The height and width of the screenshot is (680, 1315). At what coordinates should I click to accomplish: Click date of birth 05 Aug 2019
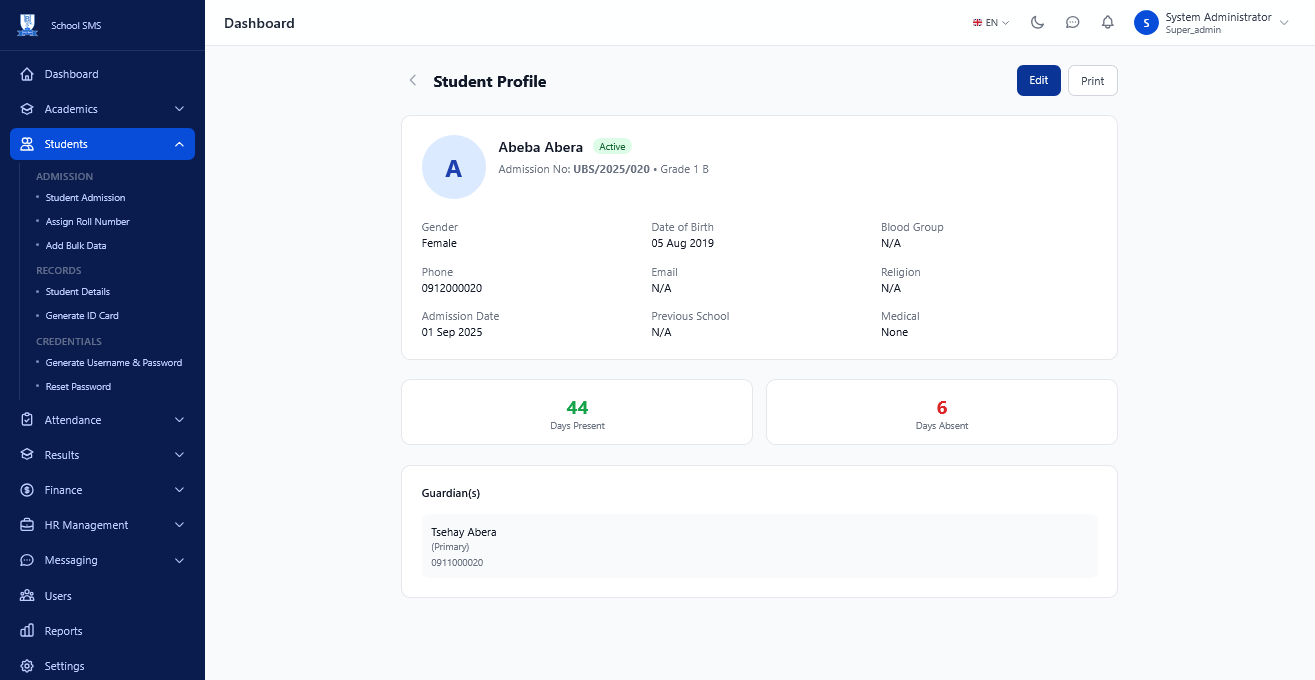(683, 243)
